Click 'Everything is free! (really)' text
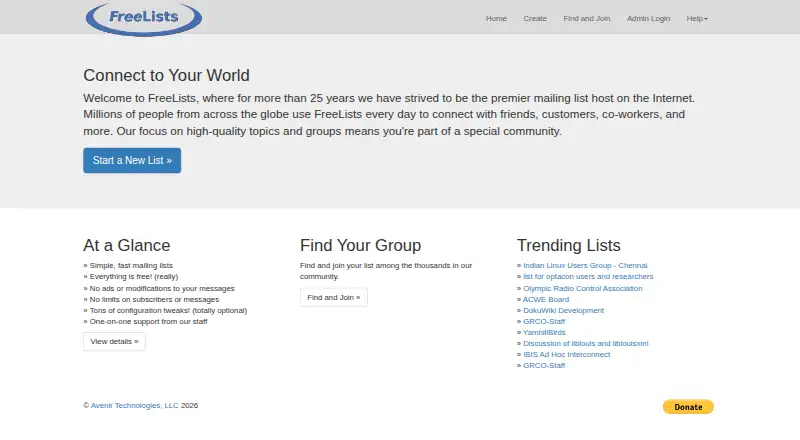800x440 pixels. pyautogui.click(x=134, y=276)
